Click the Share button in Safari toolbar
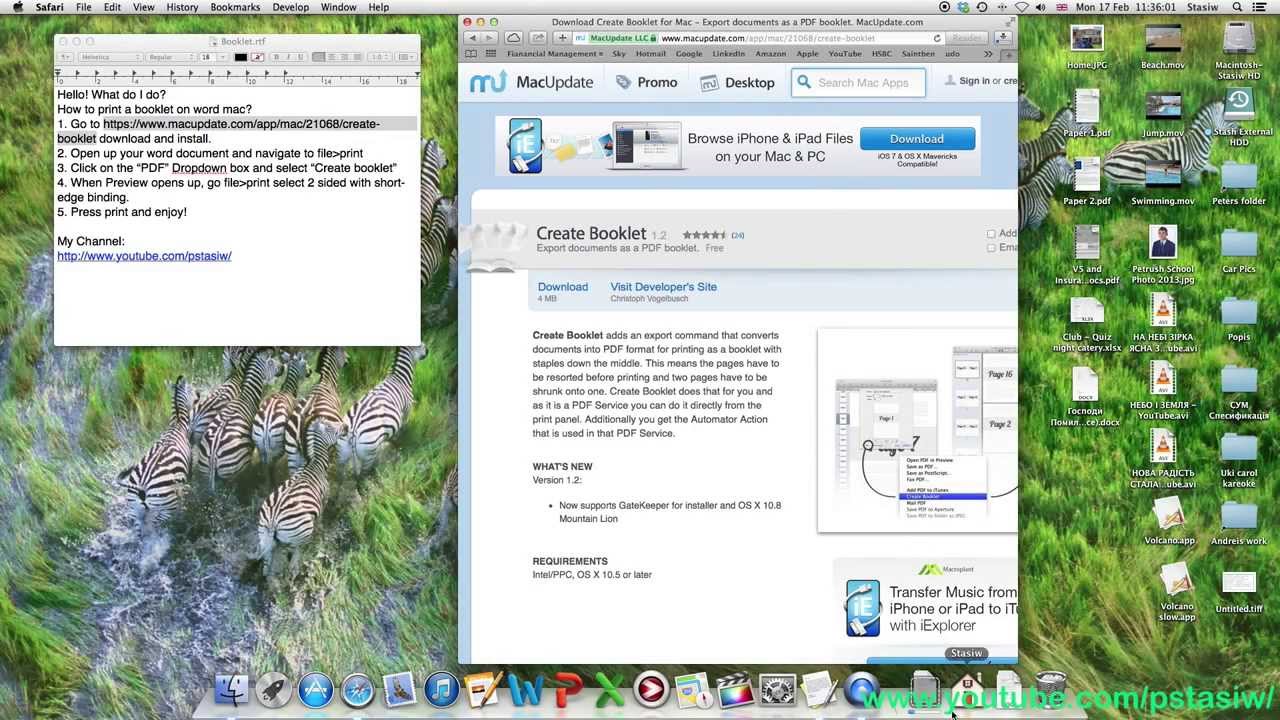The width and height of the screenshot is (1280, 720). tap(538, 38)
